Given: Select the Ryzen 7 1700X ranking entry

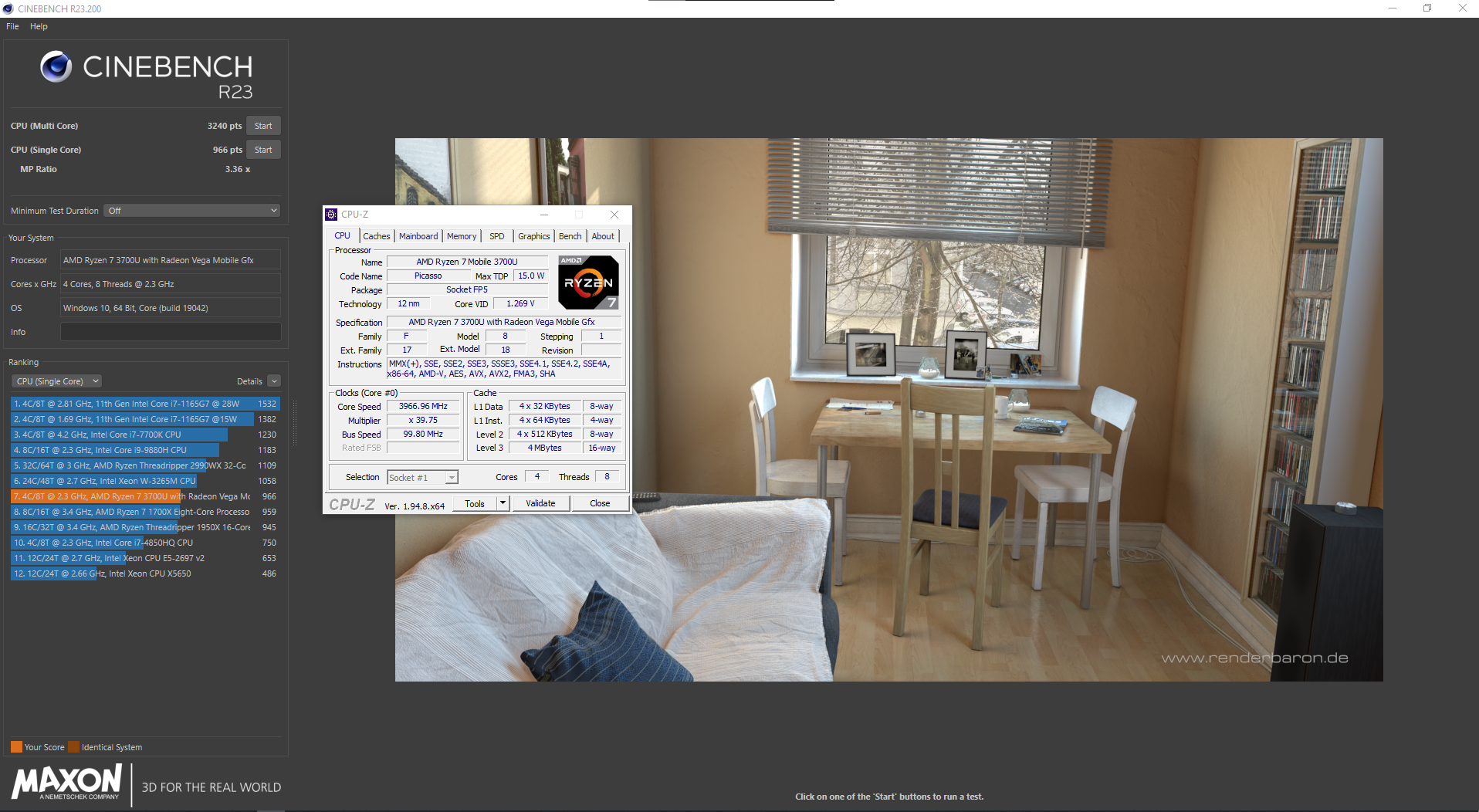Looking at the screenshot, I should 145,512.
